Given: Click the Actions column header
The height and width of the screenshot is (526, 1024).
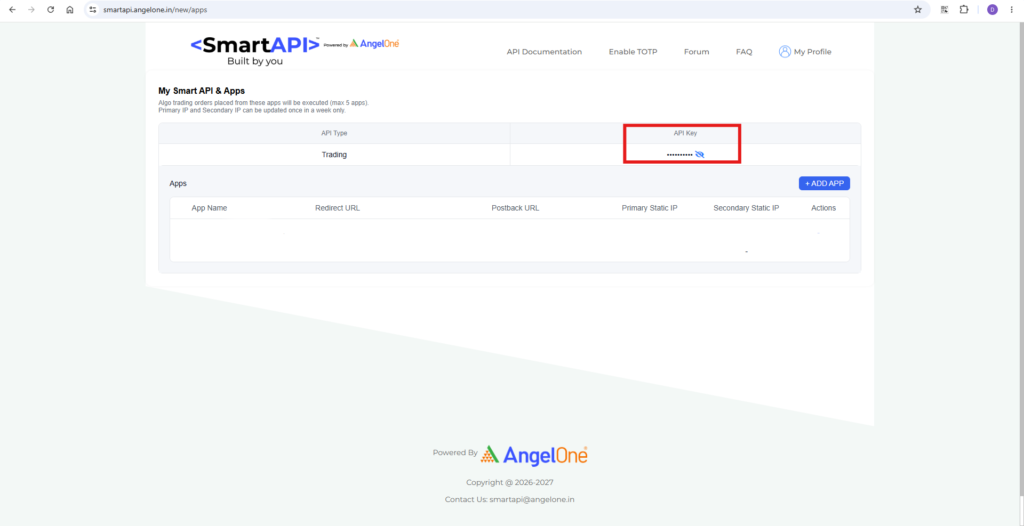Looking at the screenshot, I should point(823,208).
